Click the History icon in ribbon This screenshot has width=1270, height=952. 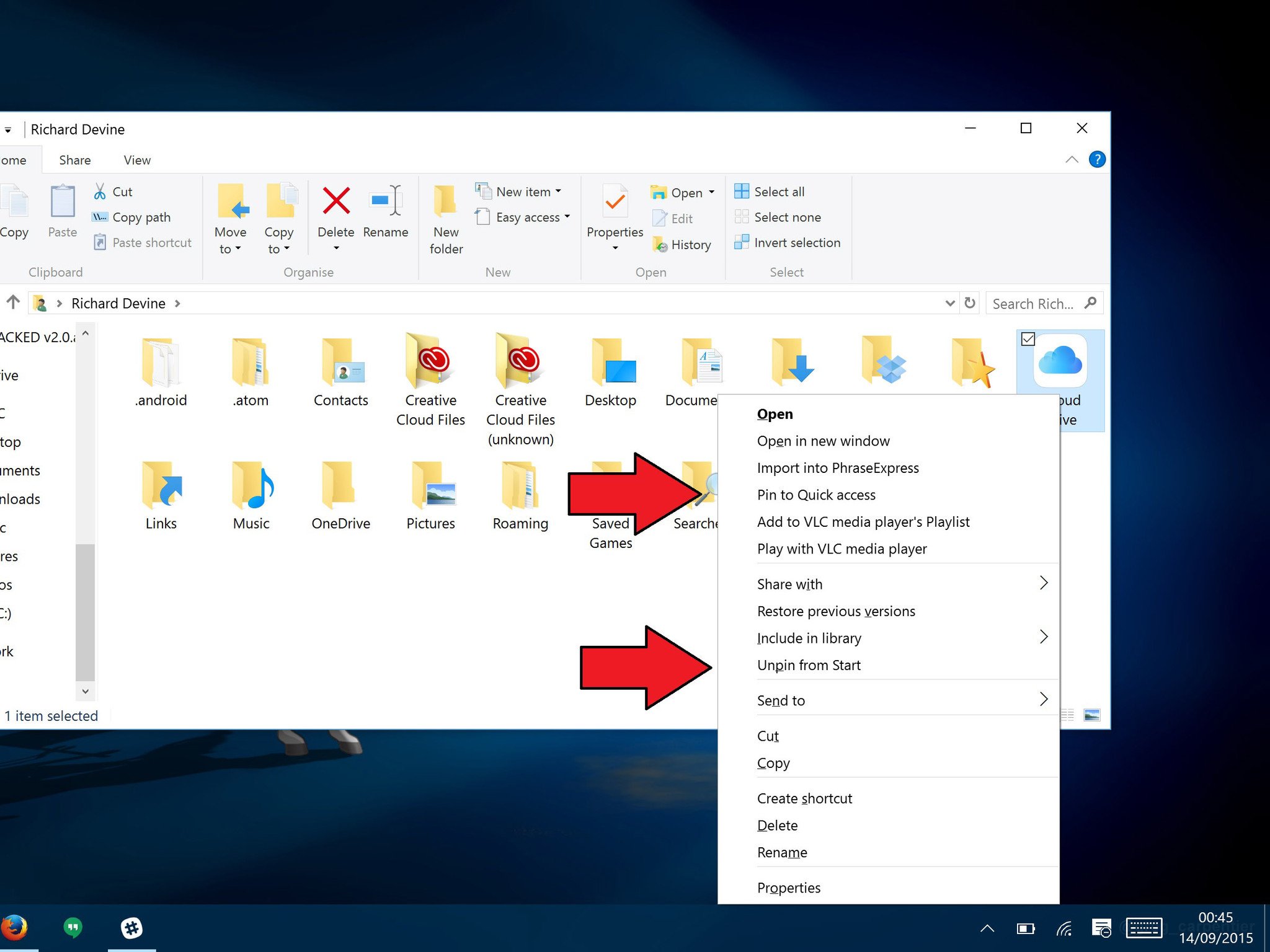click(659, 245)
